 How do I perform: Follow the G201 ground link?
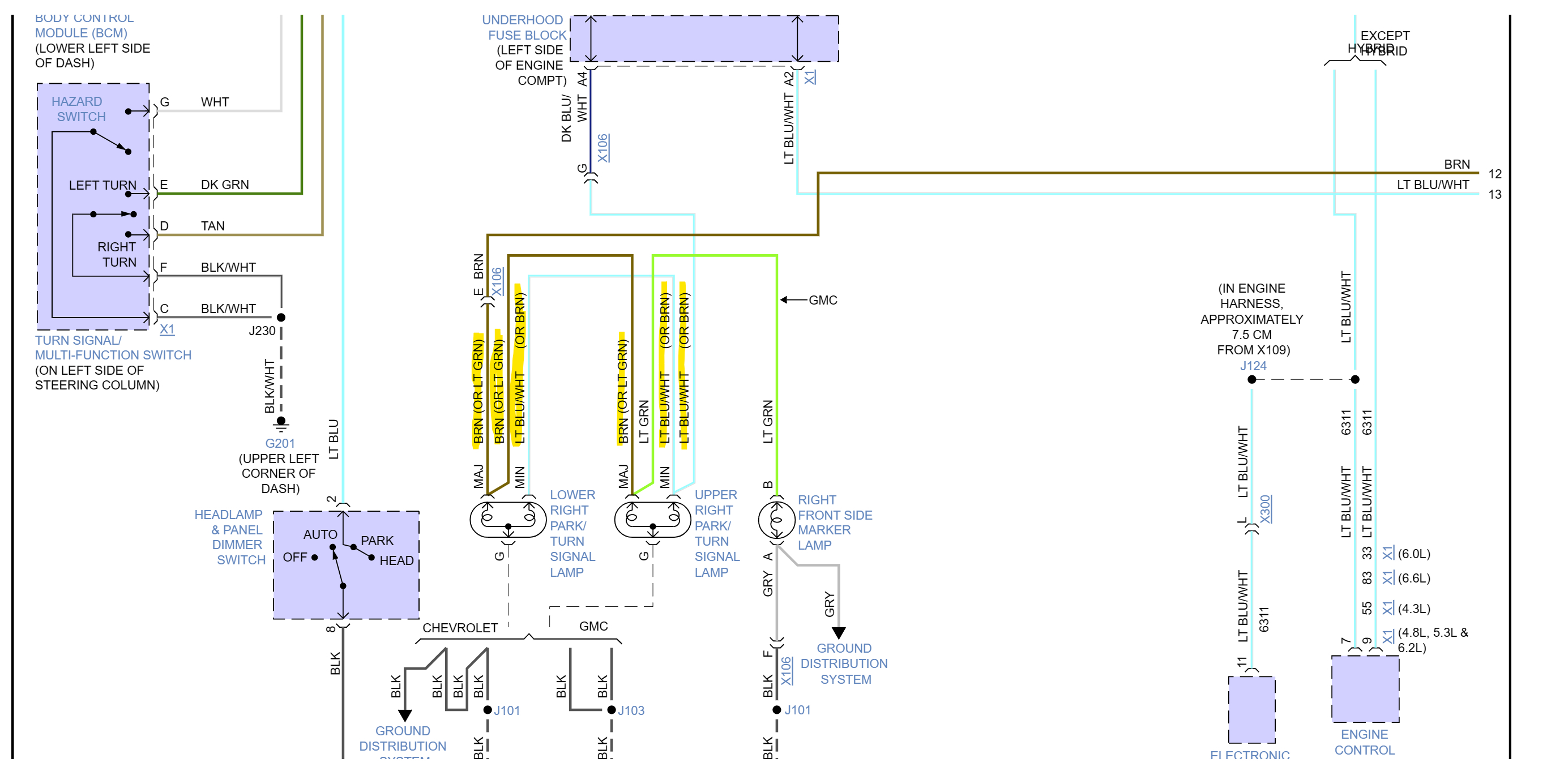(279, 444)
